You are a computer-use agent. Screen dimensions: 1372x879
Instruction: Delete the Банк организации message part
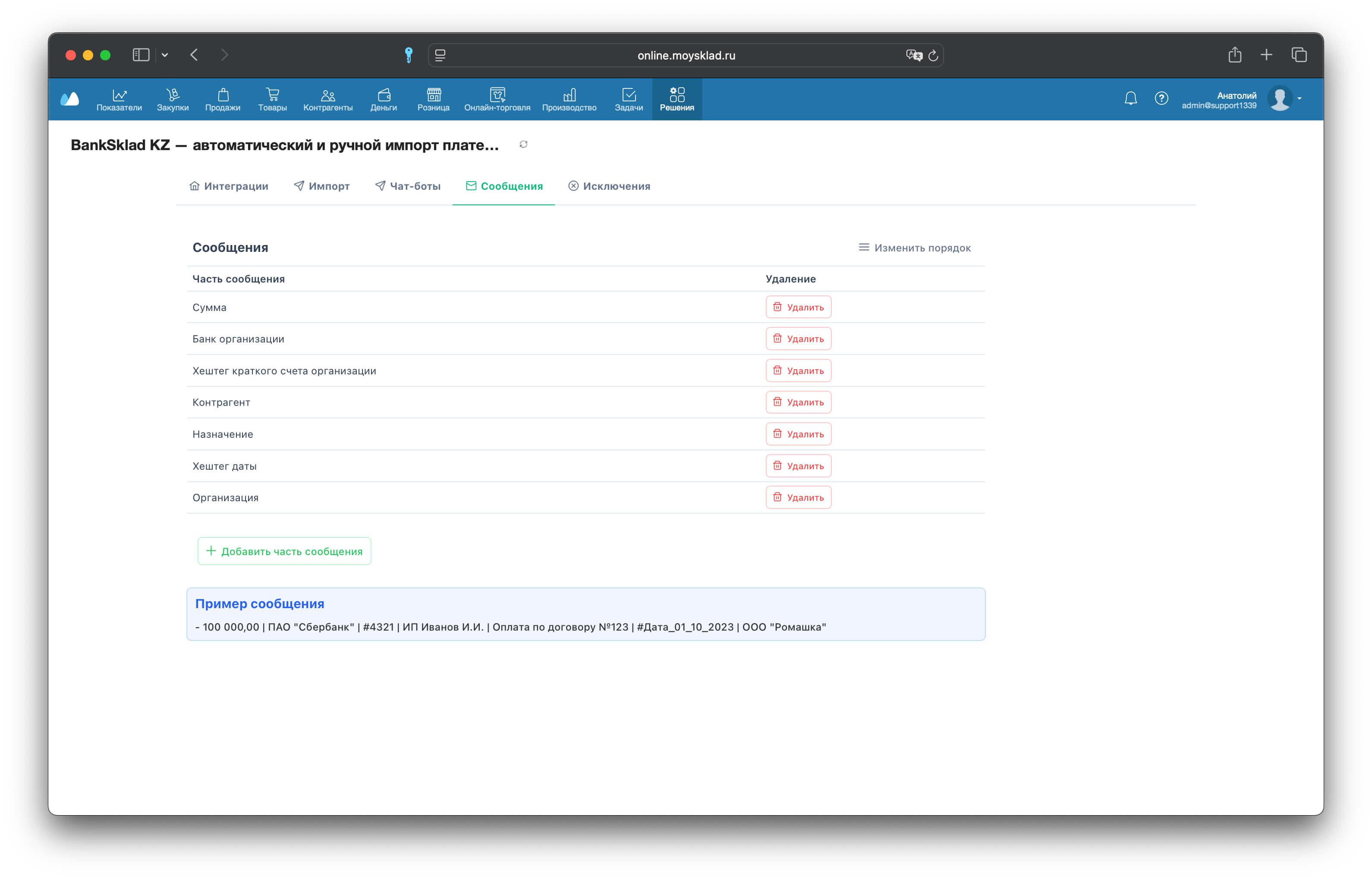(798, 339)
